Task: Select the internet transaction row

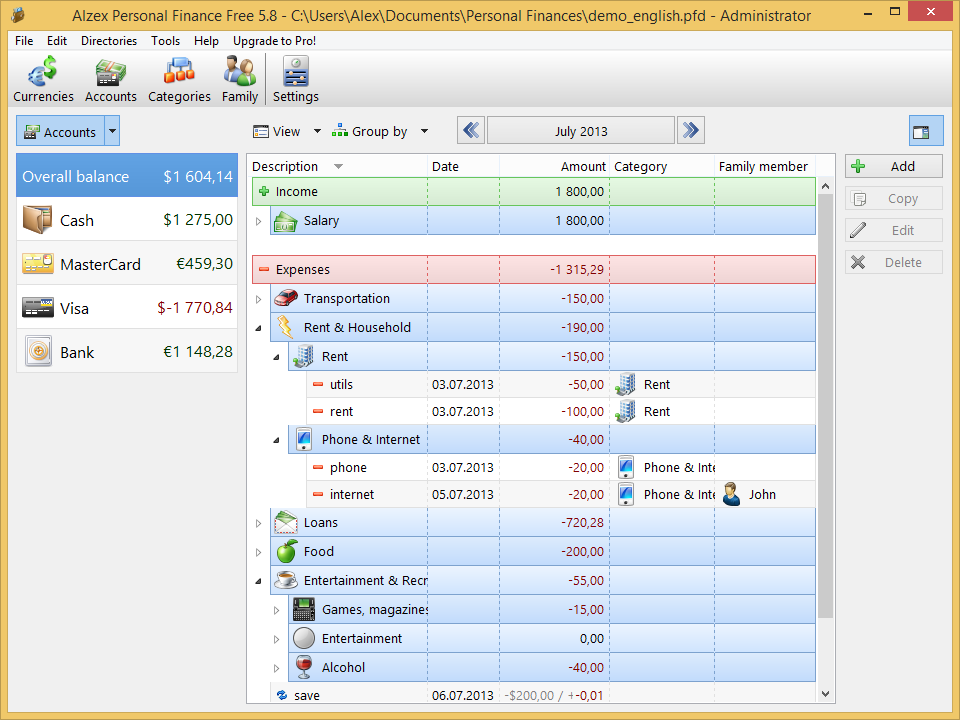Action: pyautogui.click(x=561, y=494)
